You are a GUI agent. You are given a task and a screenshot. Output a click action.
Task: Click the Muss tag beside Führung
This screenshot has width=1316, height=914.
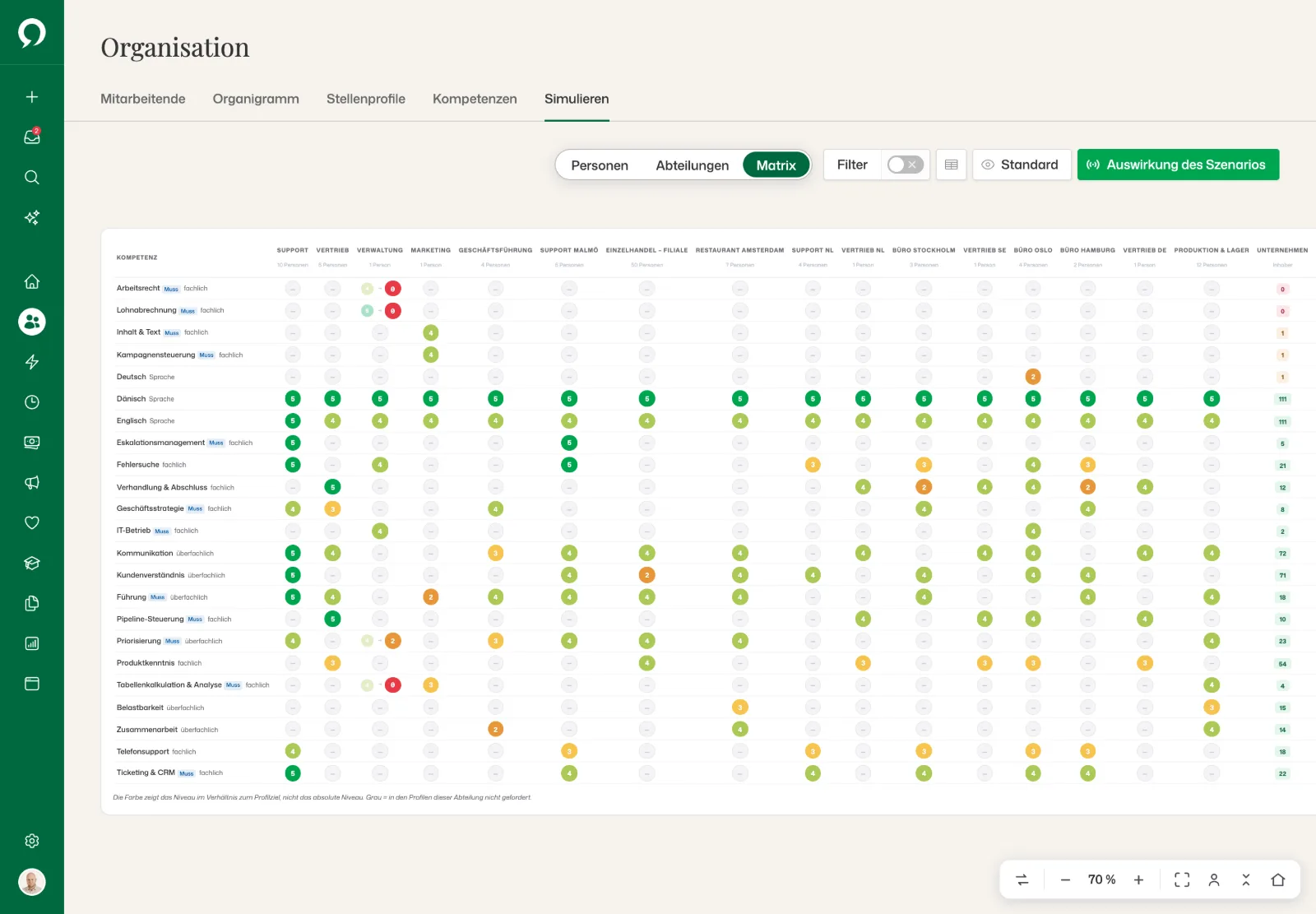click(x=157, y=597)
